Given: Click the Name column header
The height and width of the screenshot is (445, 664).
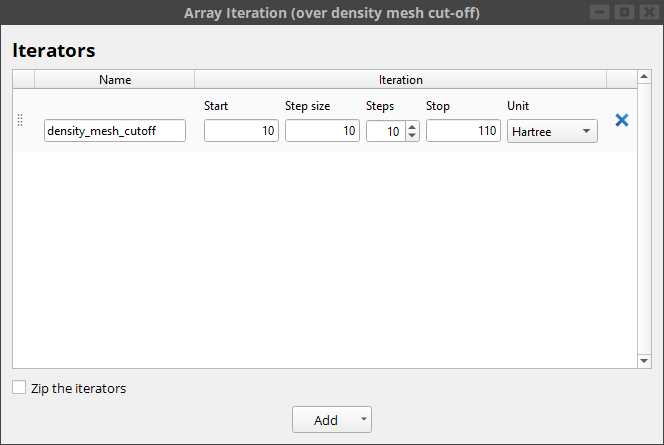Looking at the screenshot, I should coord(115,80).
